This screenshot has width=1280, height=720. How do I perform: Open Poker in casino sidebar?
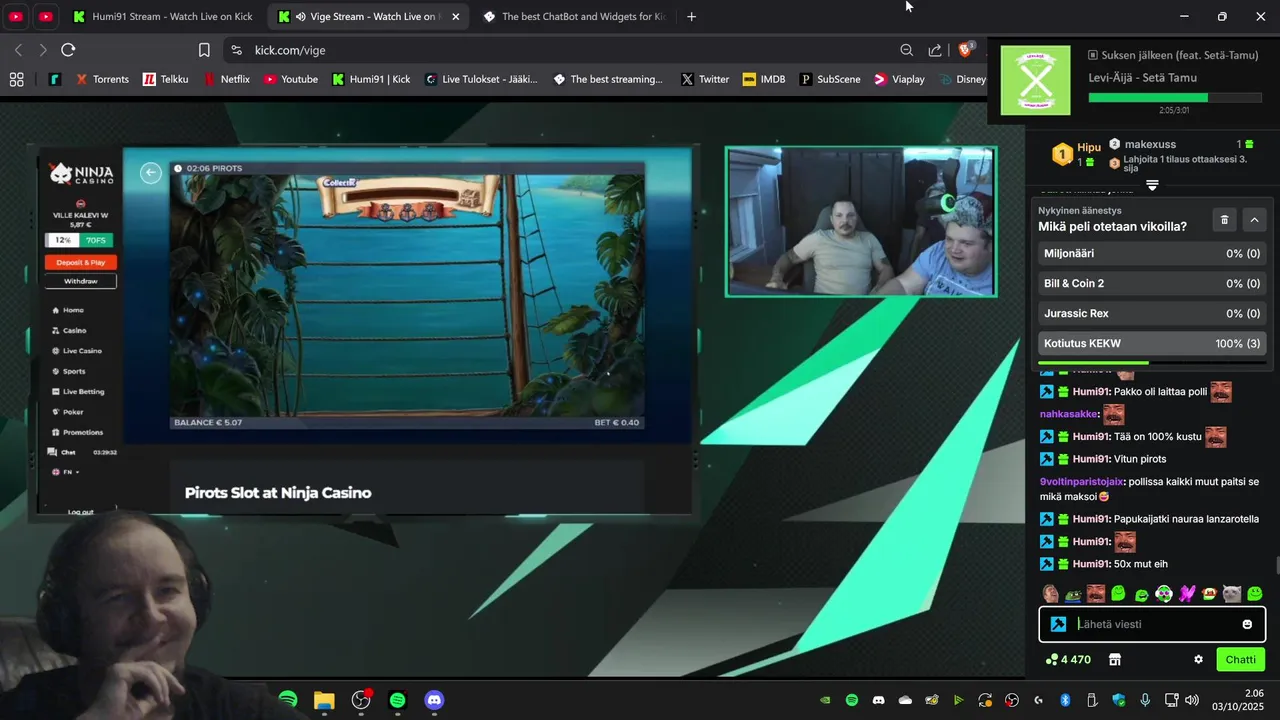tap(66, 412)
